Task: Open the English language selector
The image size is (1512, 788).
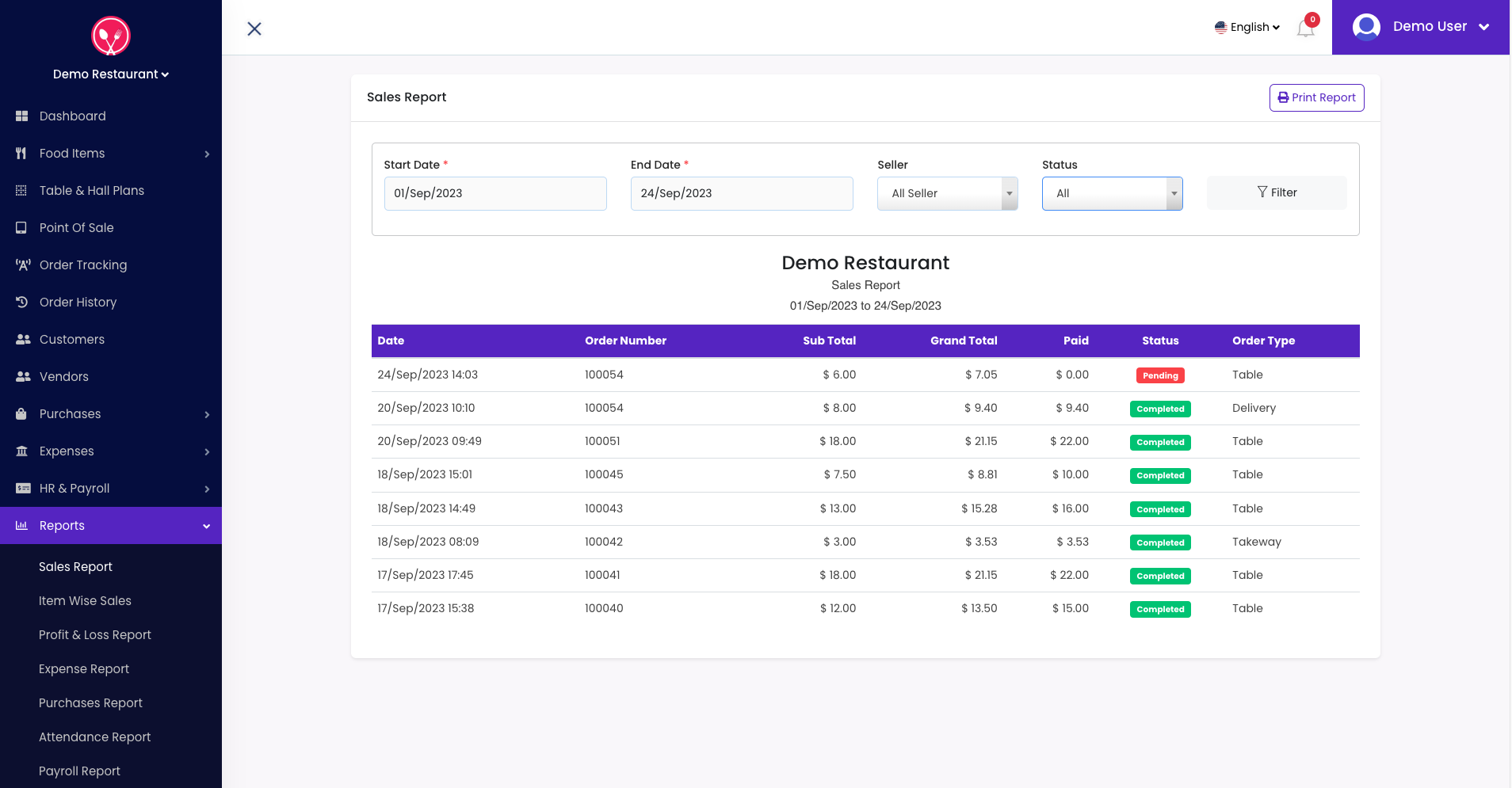Action: pos(1247,27)
